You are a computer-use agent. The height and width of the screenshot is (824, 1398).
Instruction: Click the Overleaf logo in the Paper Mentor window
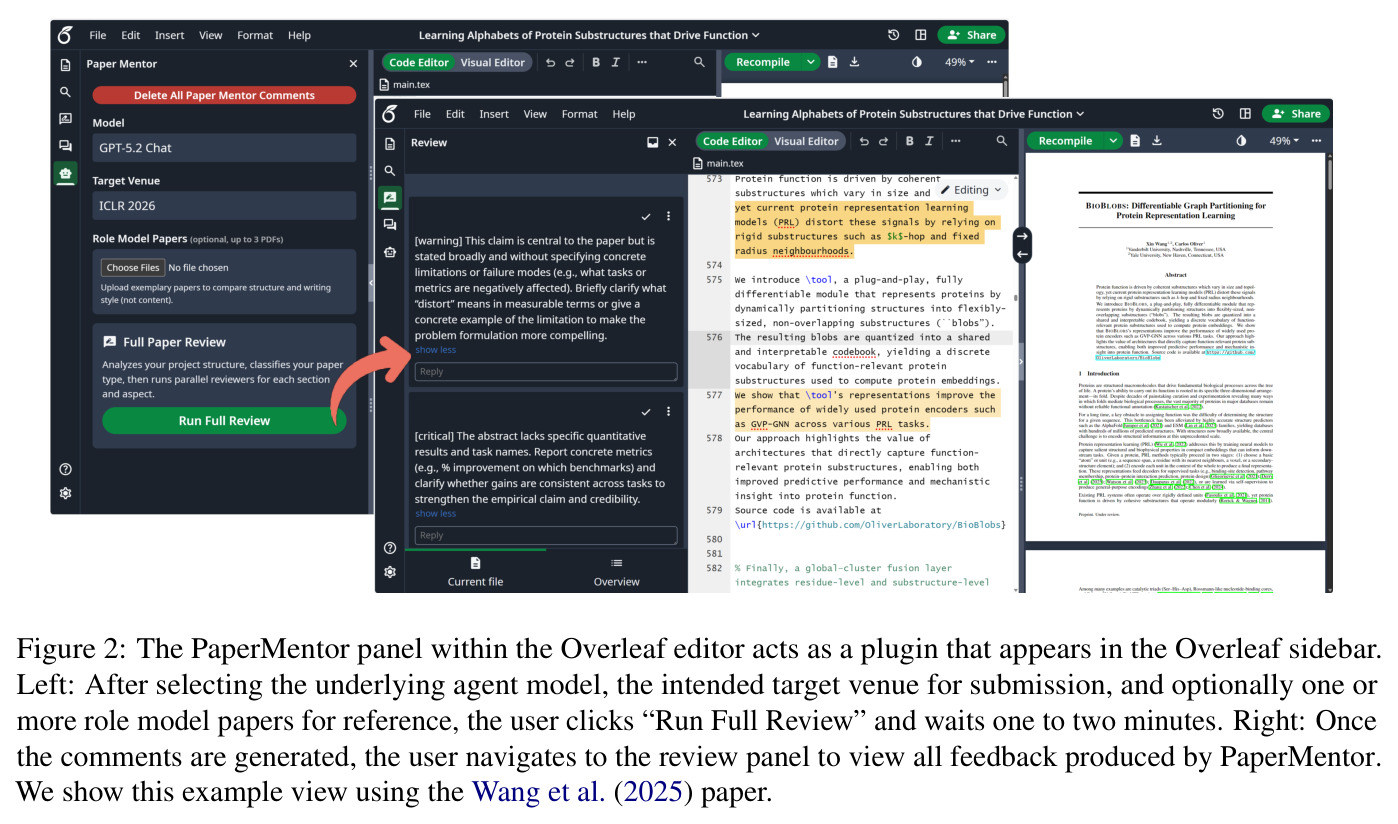coord(65,35)
